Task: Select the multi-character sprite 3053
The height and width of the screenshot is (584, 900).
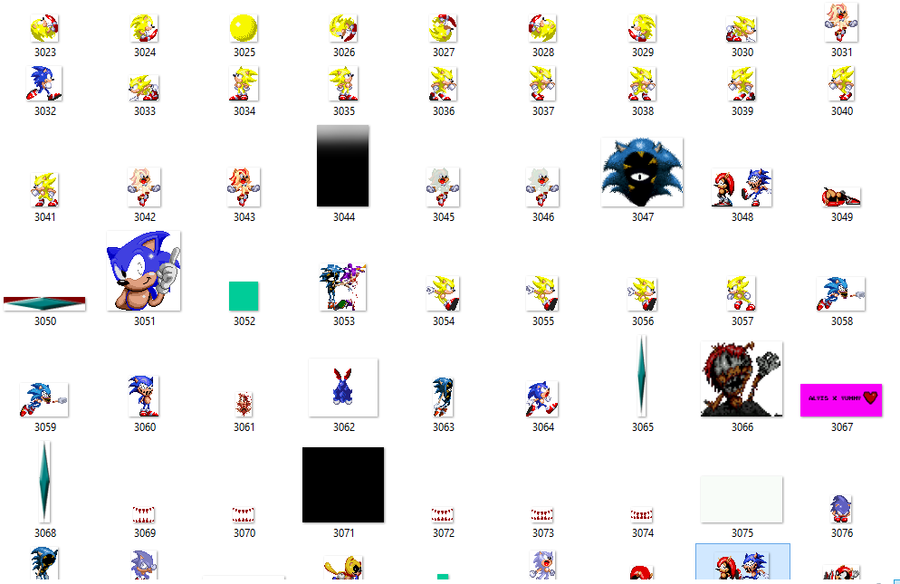Action: point(343,287)
